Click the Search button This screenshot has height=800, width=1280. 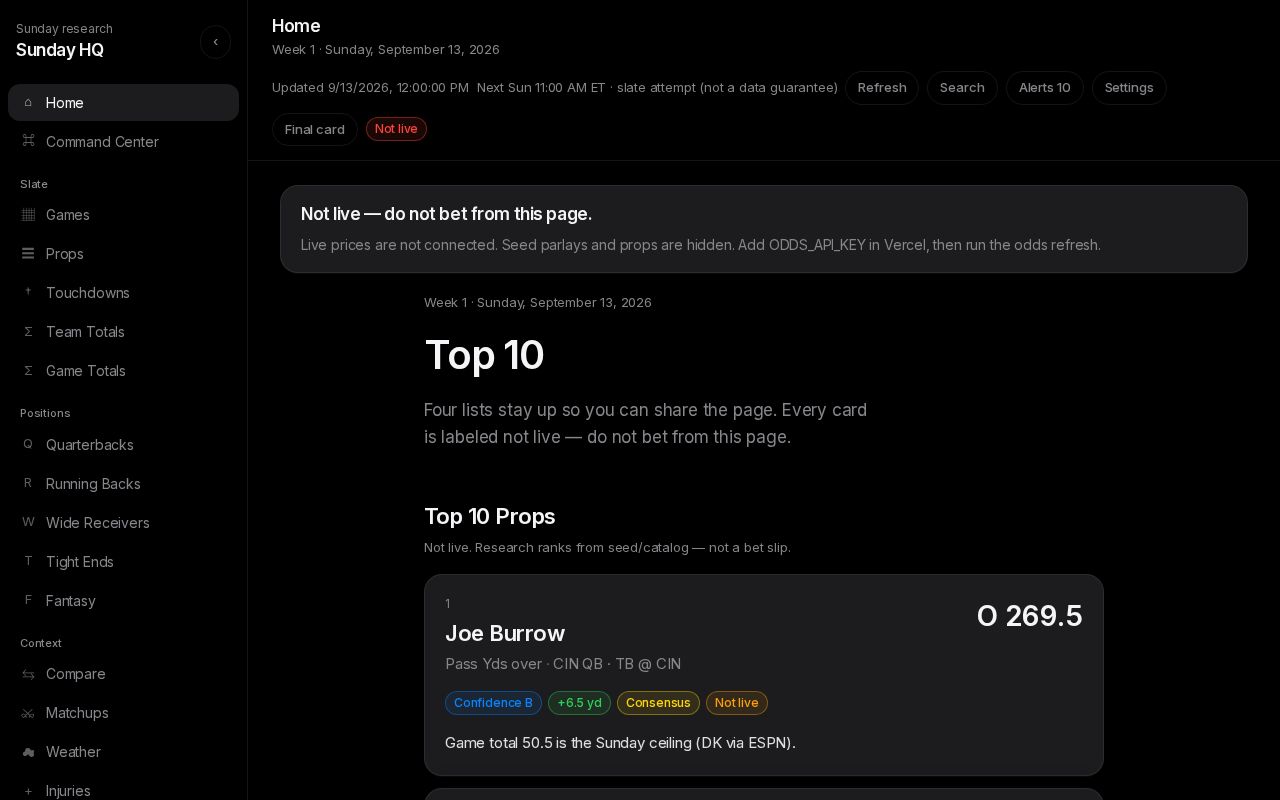pos(962,88)
